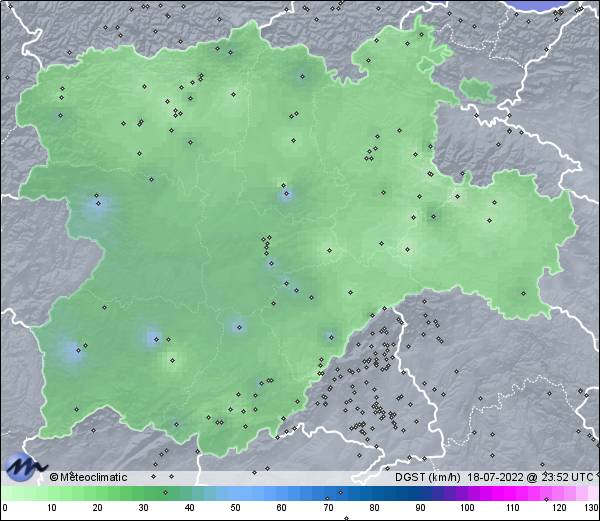This screenshot has height=521, width=600.
Task: Click the scale label 80
Action: 374,508
